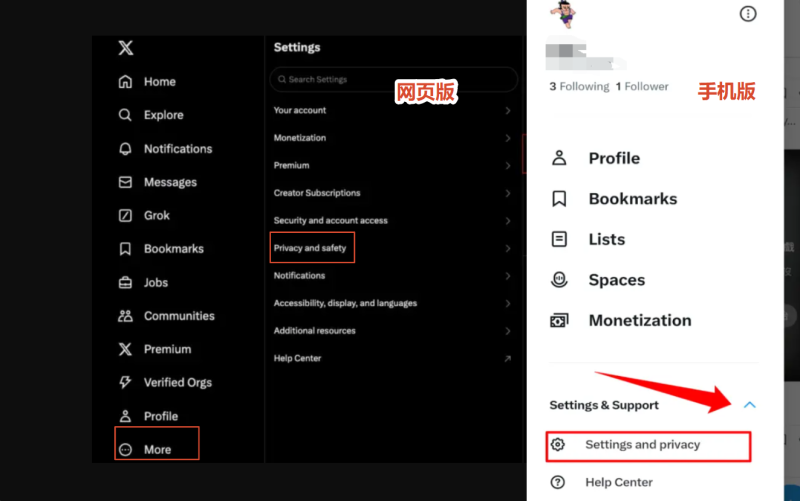Click the Bookmarks icon in left sidebar
The width and height of the screenshot is (800, 501).
[125, 249]
